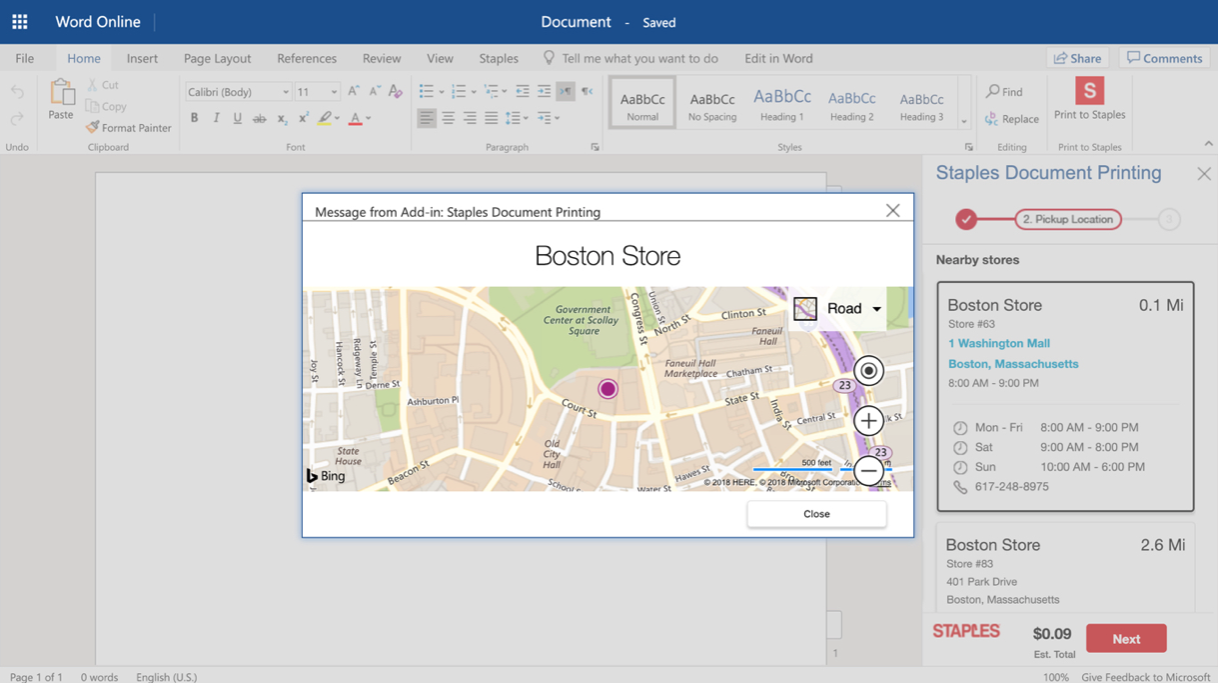Click the Paste icon
1218x683 pixels.
tap(61, 94)
